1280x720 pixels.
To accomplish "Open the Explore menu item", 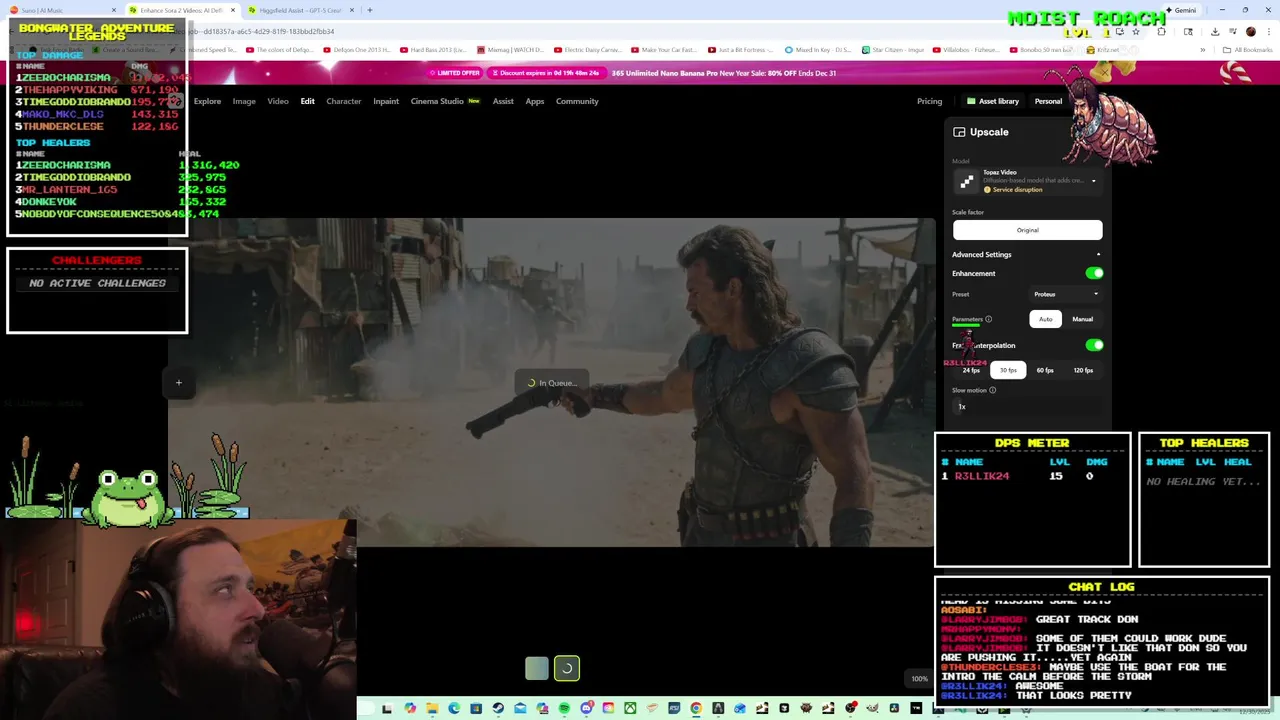I will point(207,101).
